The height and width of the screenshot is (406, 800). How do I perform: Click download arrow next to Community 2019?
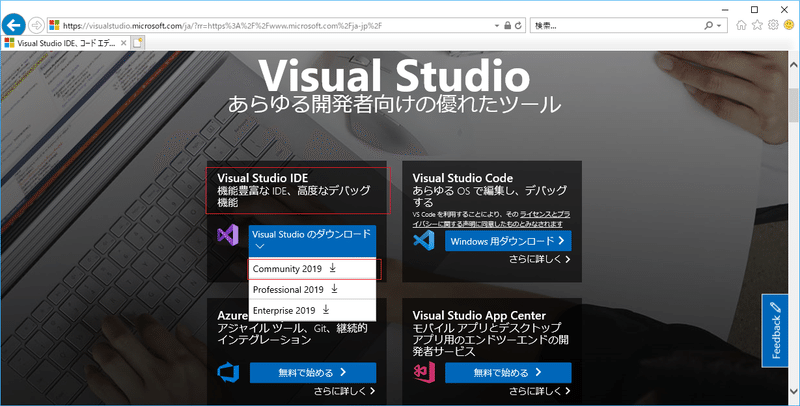tap(333, 268)
